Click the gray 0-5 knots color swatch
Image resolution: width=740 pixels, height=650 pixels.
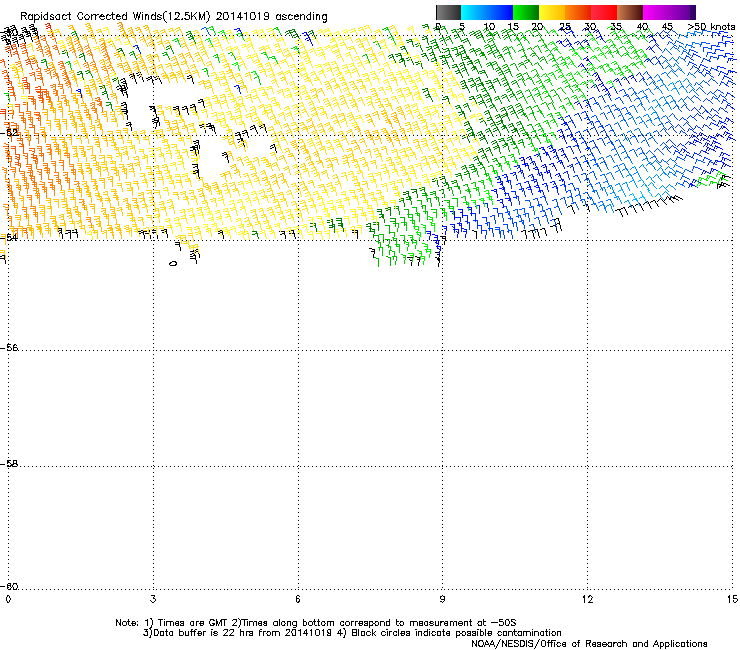pyautogui.click(x=448, y=12)
